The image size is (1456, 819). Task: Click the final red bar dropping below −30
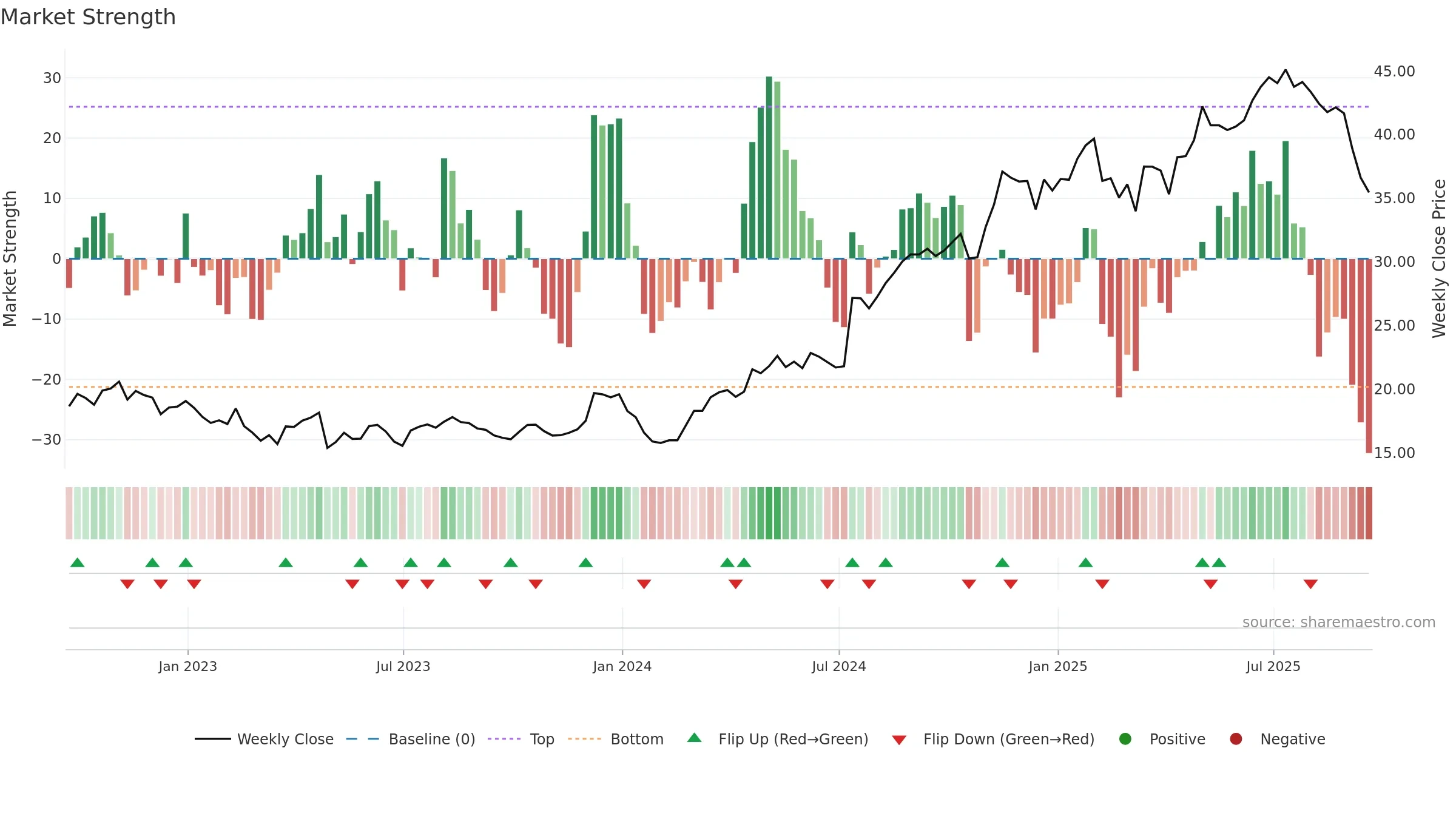tap(1369, 356)
